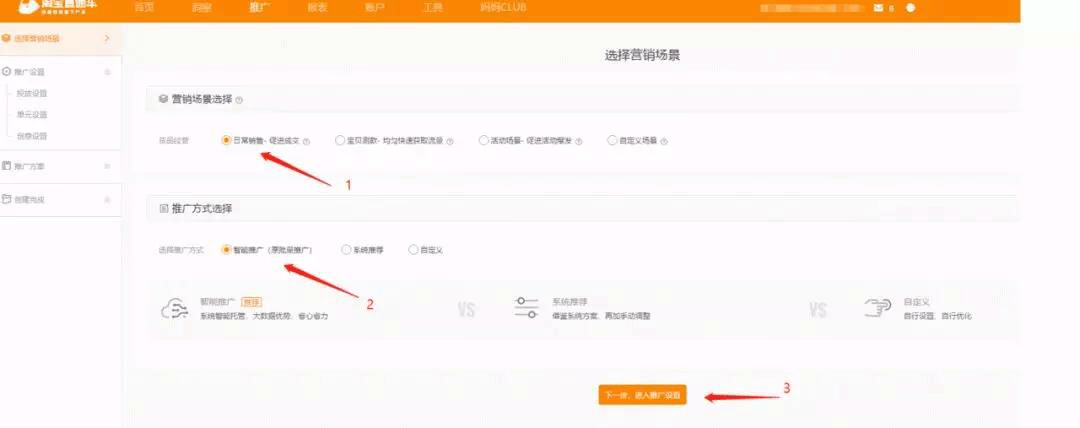Screen dimensions: 1080x428
Task: Click the 系统推荐 sliders icon
Action: (x=526, y=308)
